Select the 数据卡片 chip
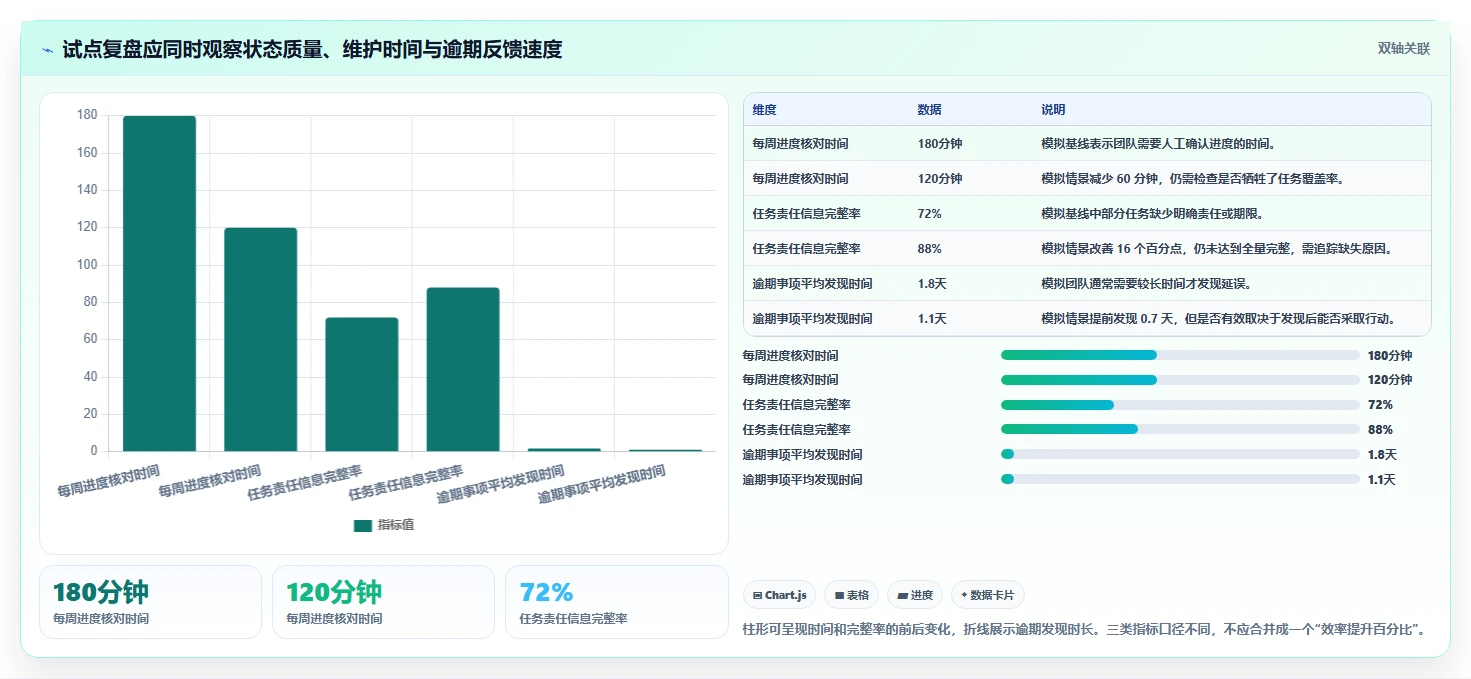1471x679 pixels. pos(987,595)
